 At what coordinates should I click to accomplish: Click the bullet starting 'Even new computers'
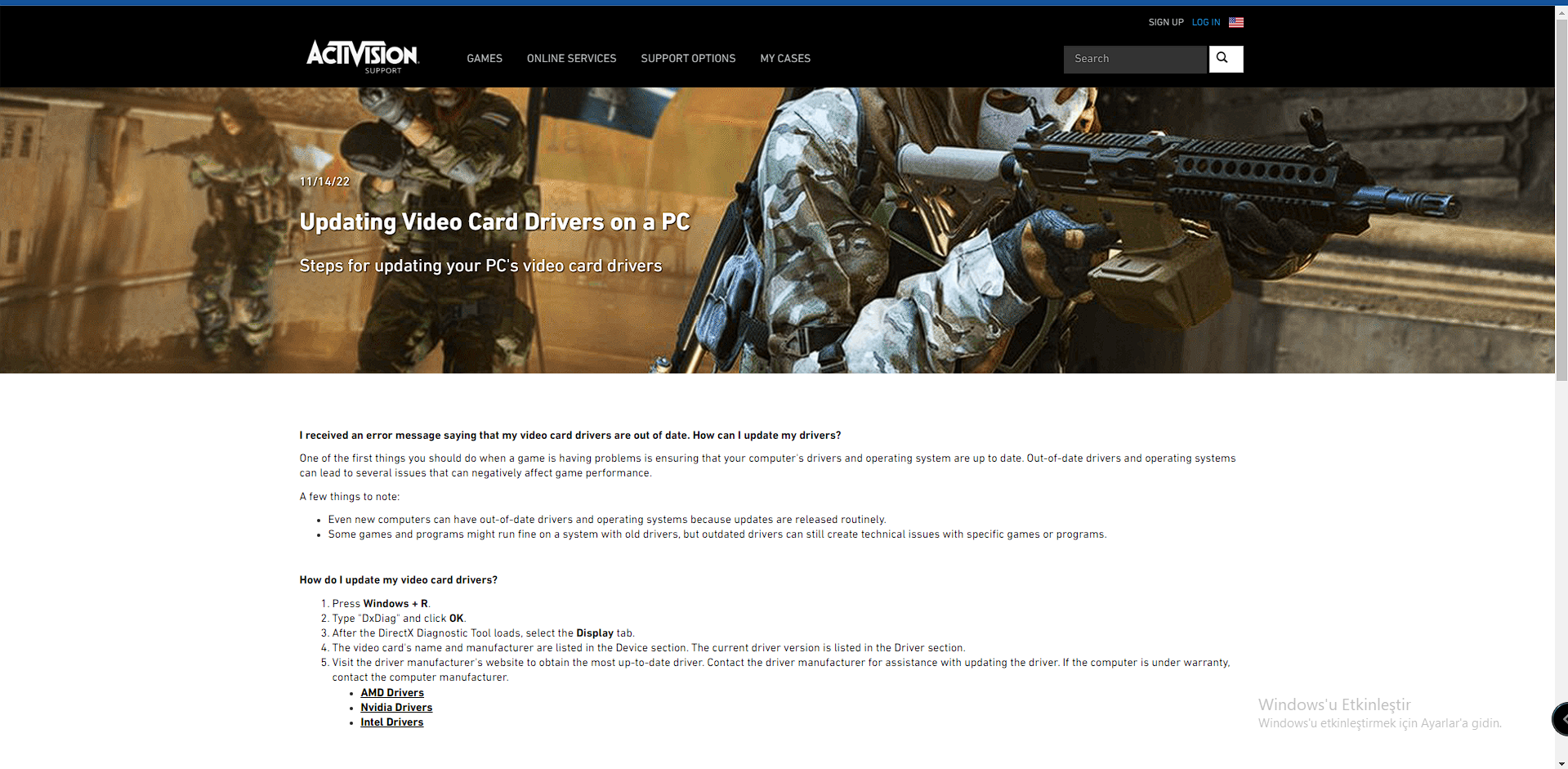click(607, 520)
